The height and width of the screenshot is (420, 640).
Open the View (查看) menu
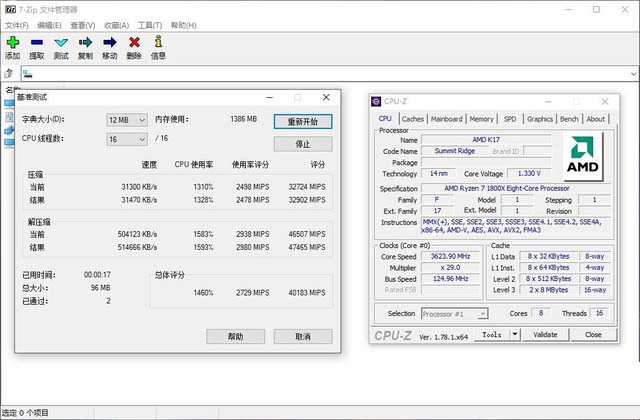pos(83,25)
